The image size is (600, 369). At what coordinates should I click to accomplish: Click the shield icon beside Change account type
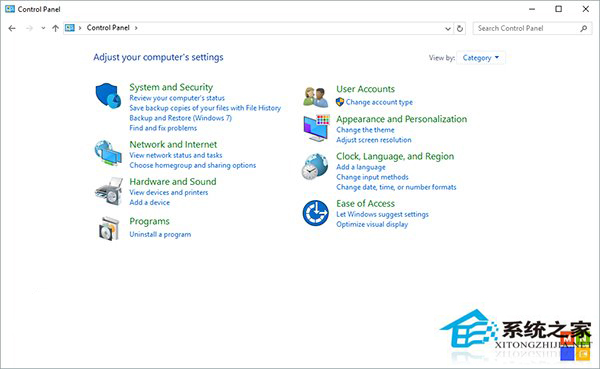pos(340,102)
